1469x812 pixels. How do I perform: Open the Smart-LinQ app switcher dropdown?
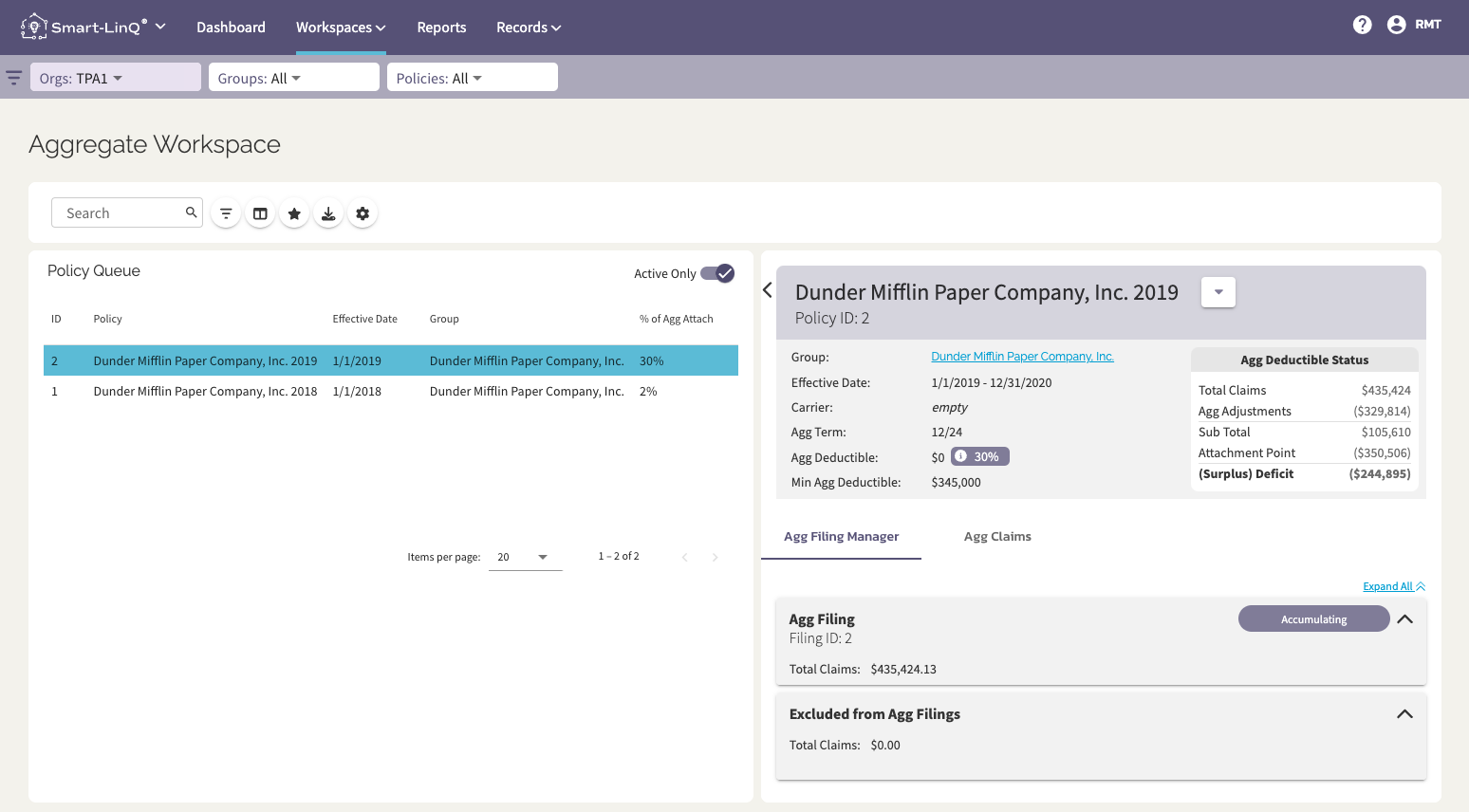click(160, 27)
